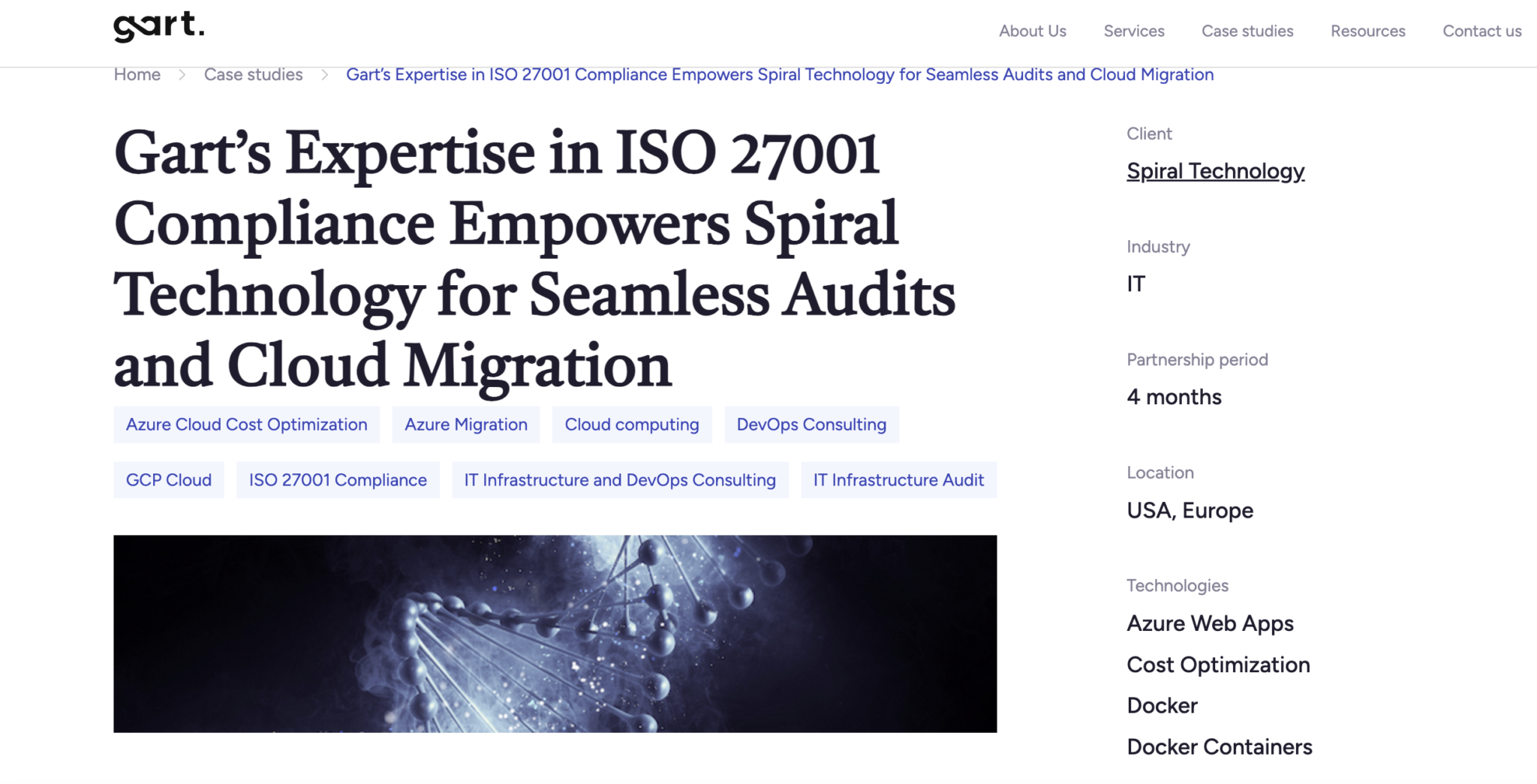
Task: Select the DevOps Consulting tag
Action: coord(811,425)
